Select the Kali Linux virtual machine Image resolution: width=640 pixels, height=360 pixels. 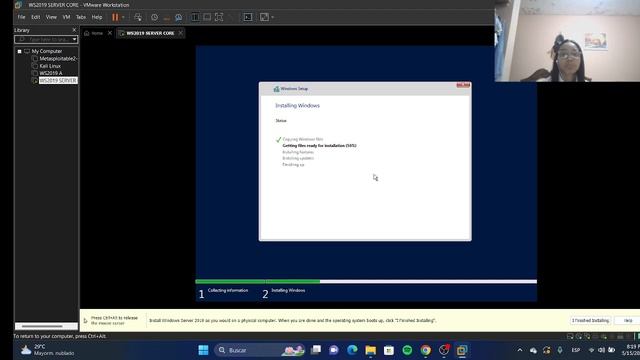pos(50,66)
